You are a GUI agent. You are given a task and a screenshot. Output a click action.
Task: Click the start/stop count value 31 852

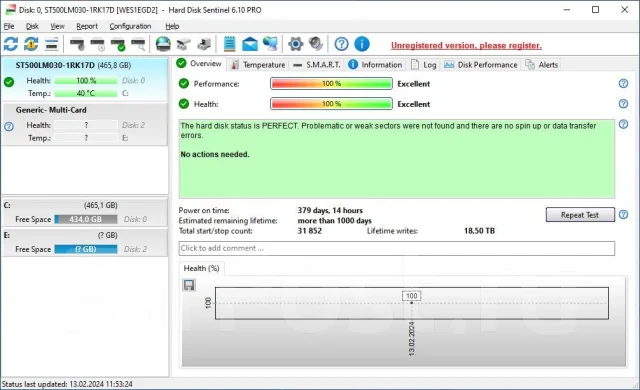coord(309,231)
